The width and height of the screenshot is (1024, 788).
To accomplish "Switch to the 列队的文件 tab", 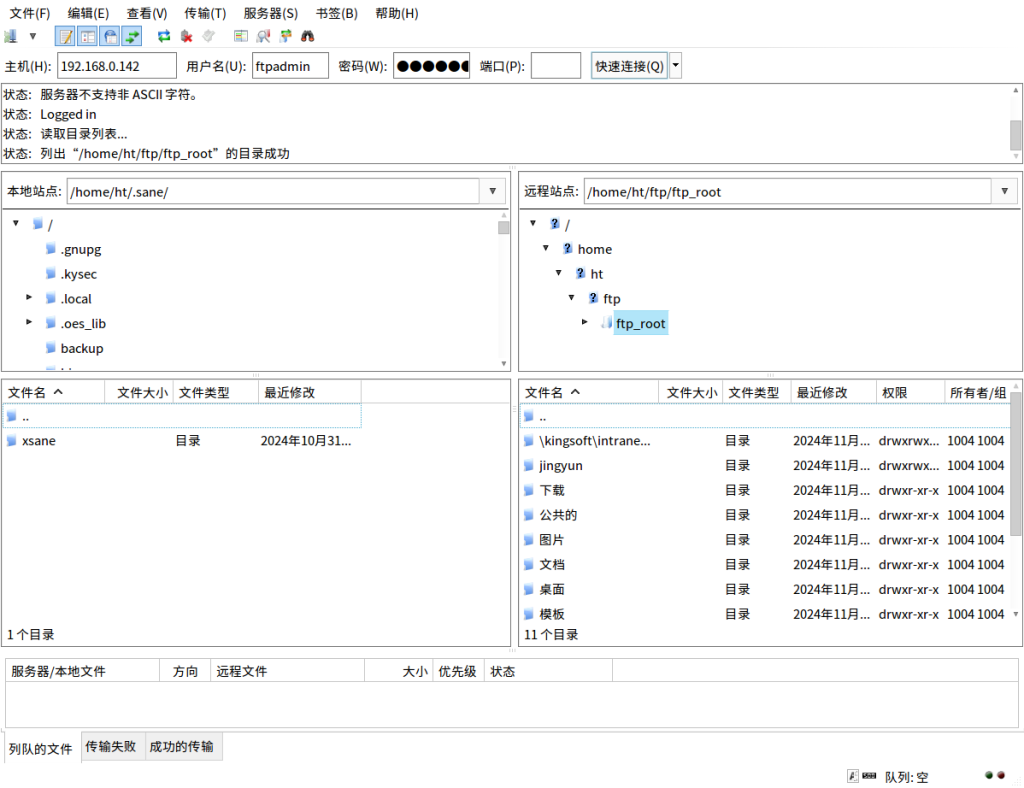I will pyautogui.click(x=41, y=748).
